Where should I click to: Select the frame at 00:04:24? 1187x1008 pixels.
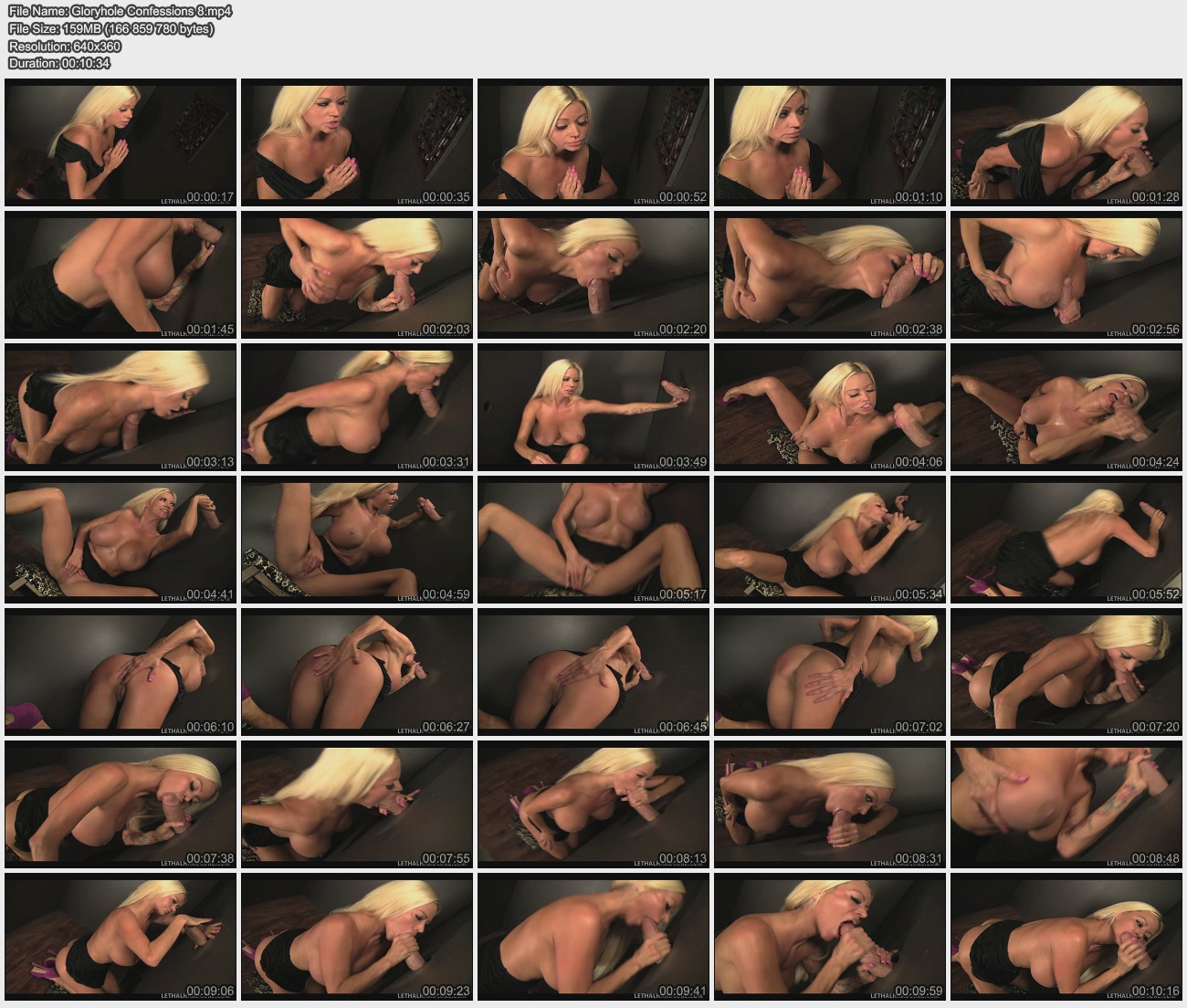[1066, 407]
